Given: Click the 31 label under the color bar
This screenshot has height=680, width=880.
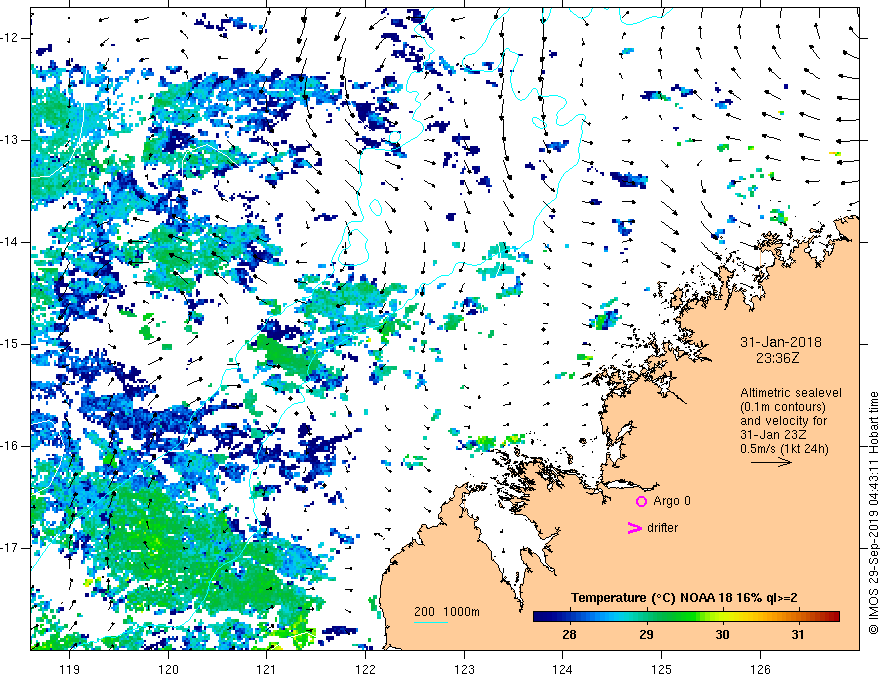Looking at the screenshot, I should tap(798, 635).
